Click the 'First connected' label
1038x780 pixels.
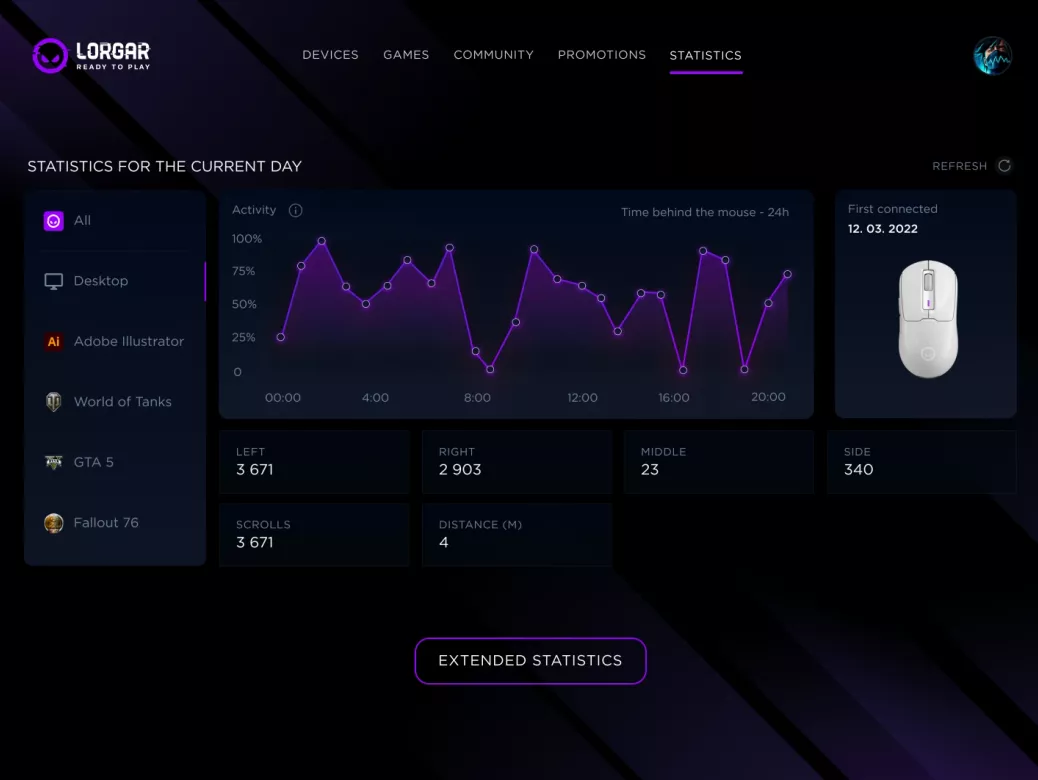pyautogui.click(x=892, y=209)
